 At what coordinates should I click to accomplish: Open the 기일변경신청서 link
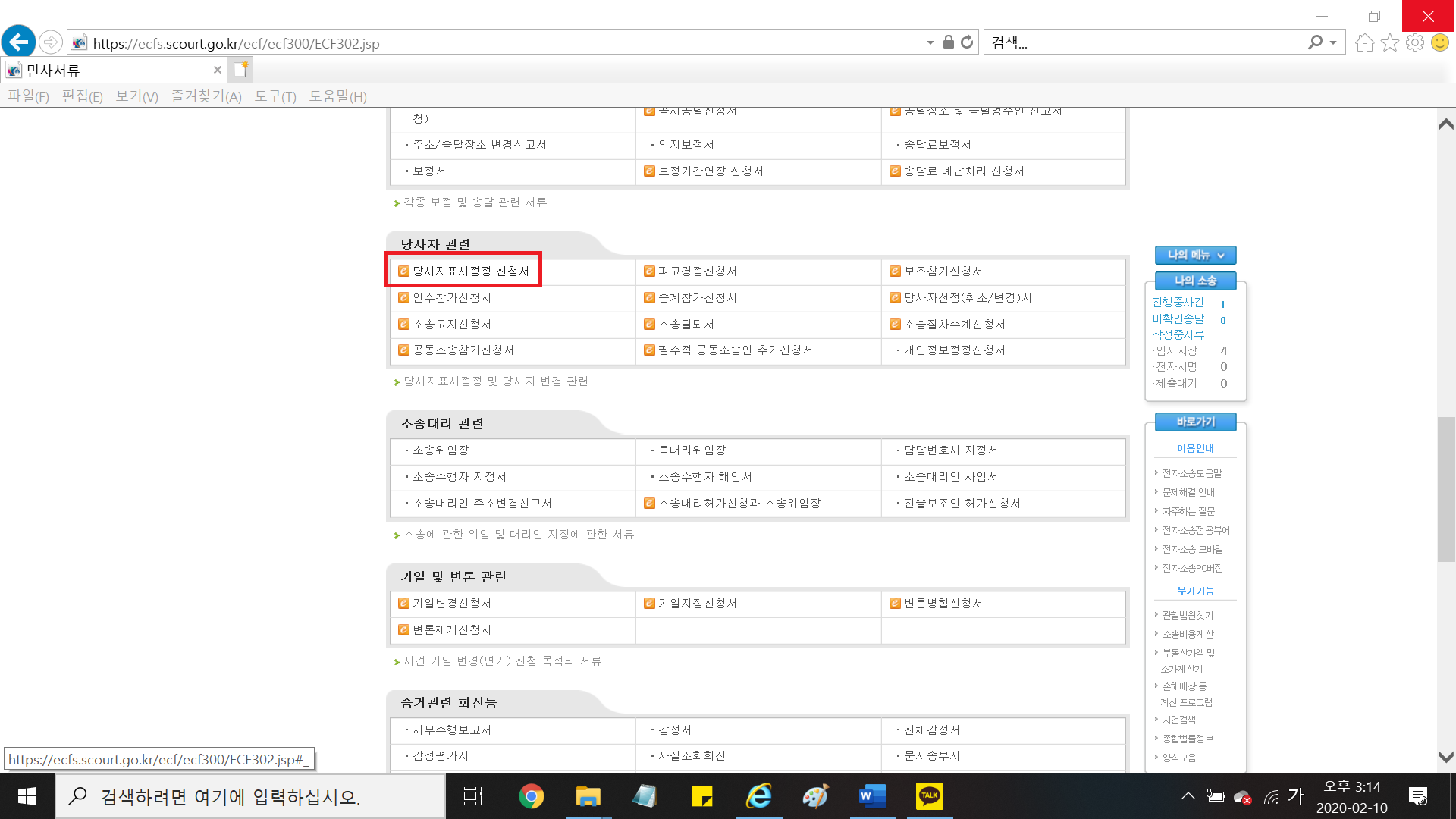click(x=451, y=604)
